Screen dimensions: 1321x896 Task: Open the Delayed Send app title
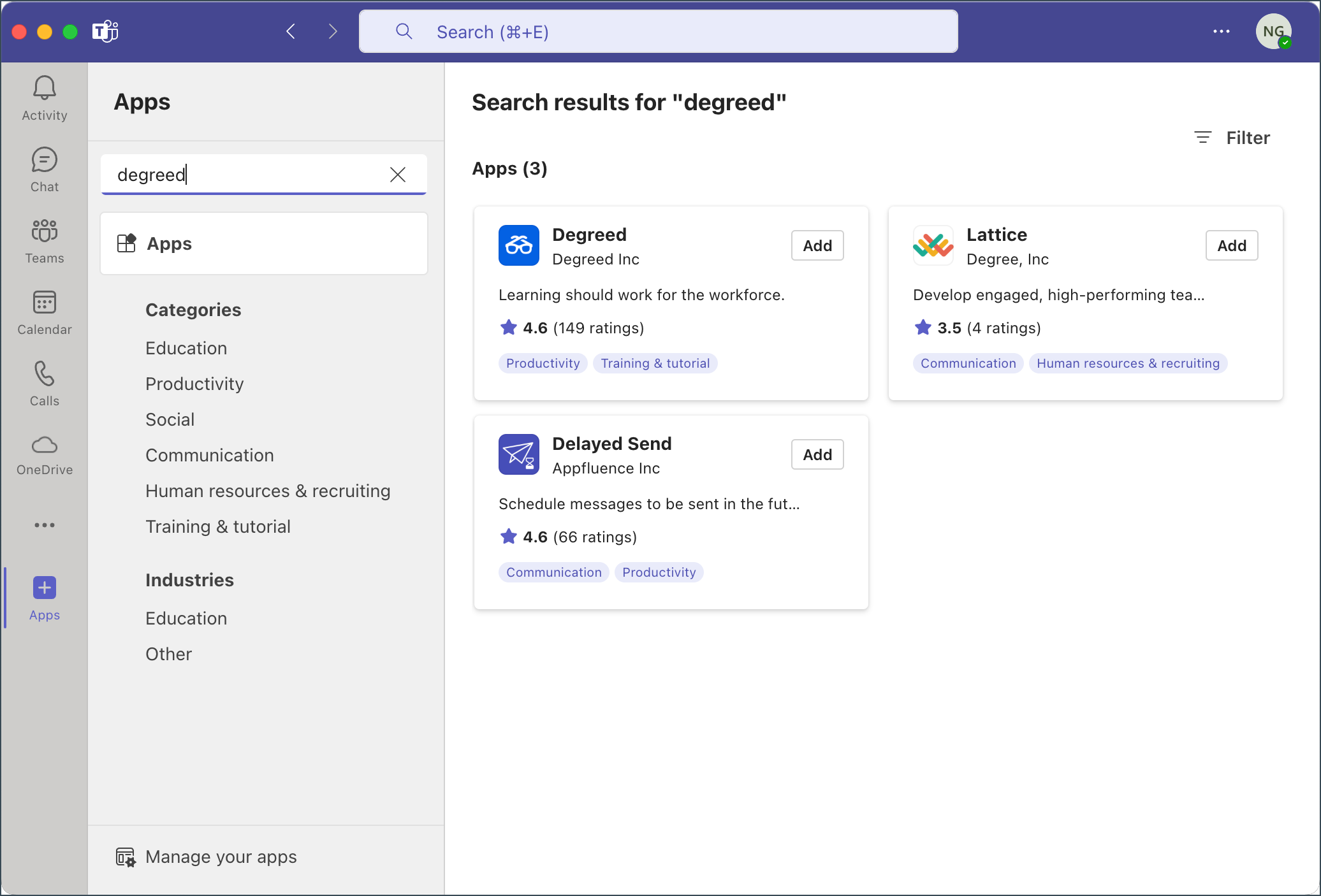(x=612, y=444)
